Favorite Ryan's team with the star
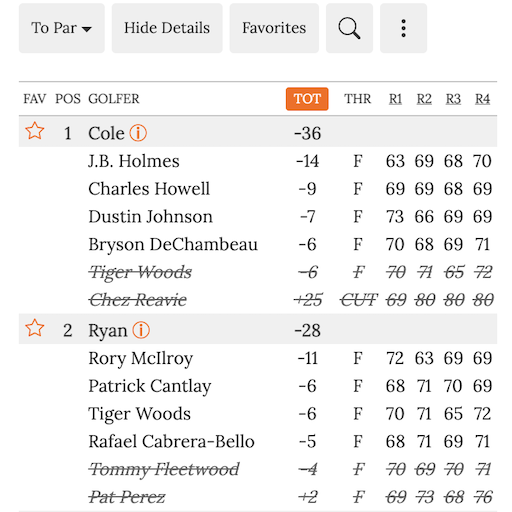This screenshot has height=512, width=512. click(x=35, y=328)
